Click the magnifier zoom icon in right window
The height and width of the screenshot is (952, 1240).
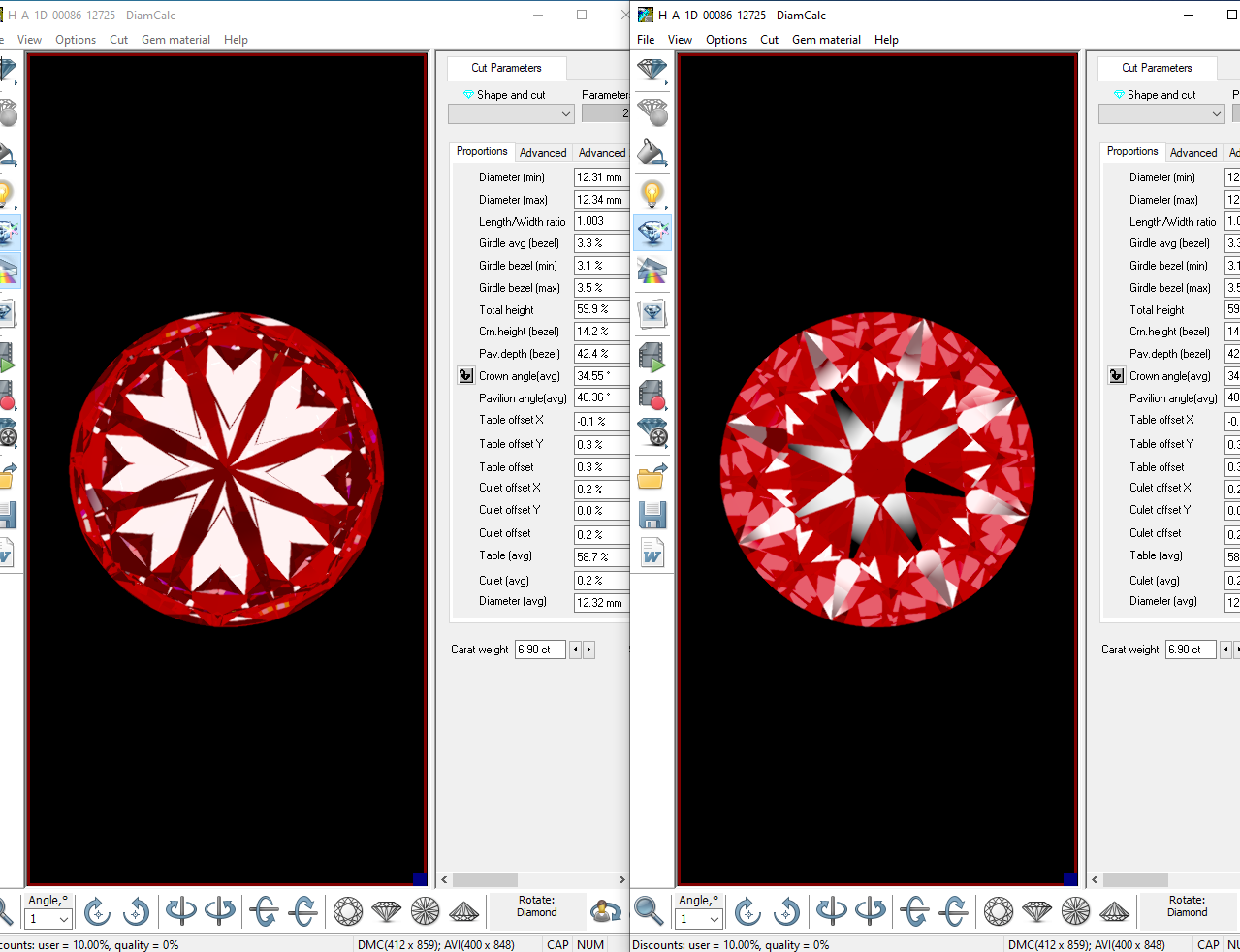[649, 911]
